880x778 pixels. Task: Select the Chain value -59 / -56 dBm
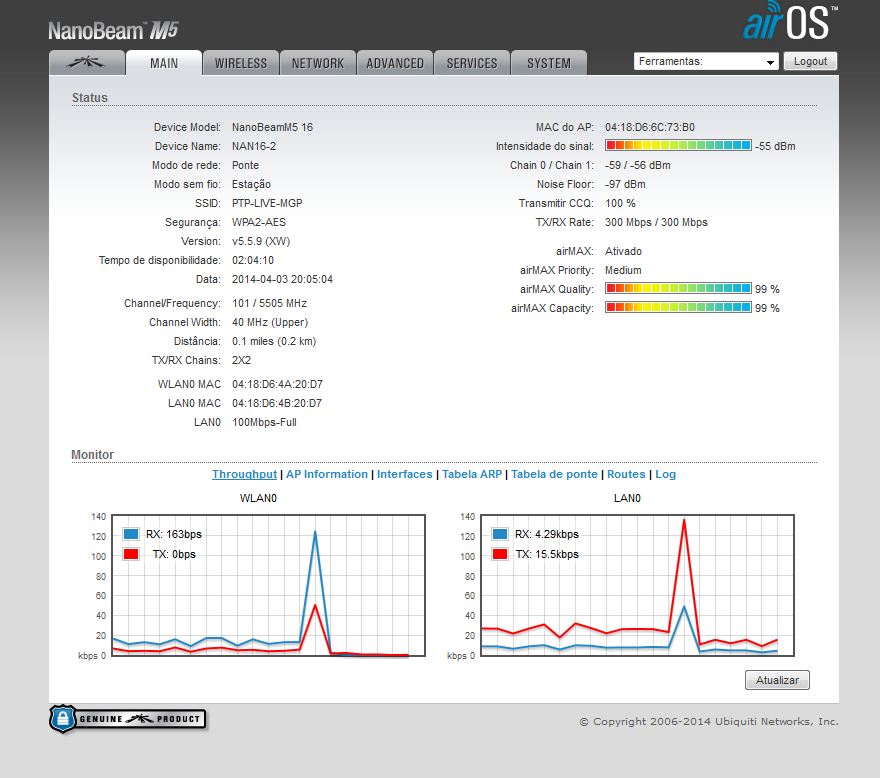click(638, 165)
